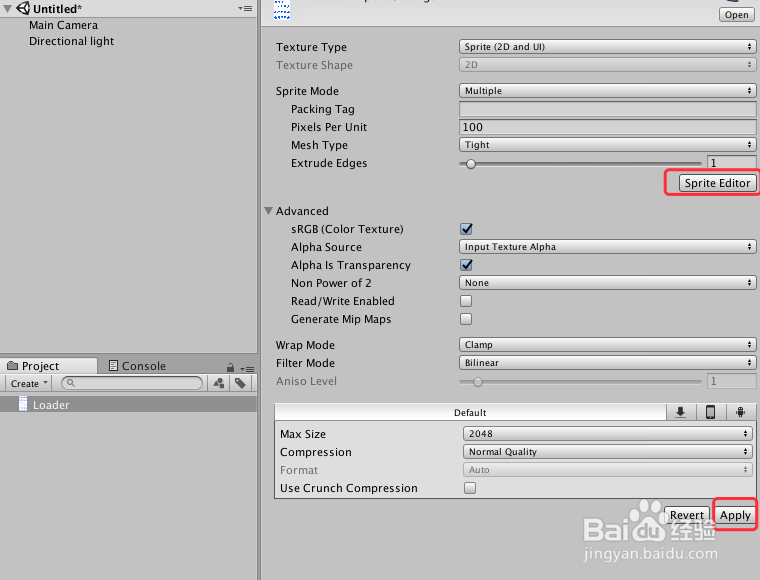Select the standalone download platform tab
The width and height of the screenshot is (760, 580).
pos(681,412)
